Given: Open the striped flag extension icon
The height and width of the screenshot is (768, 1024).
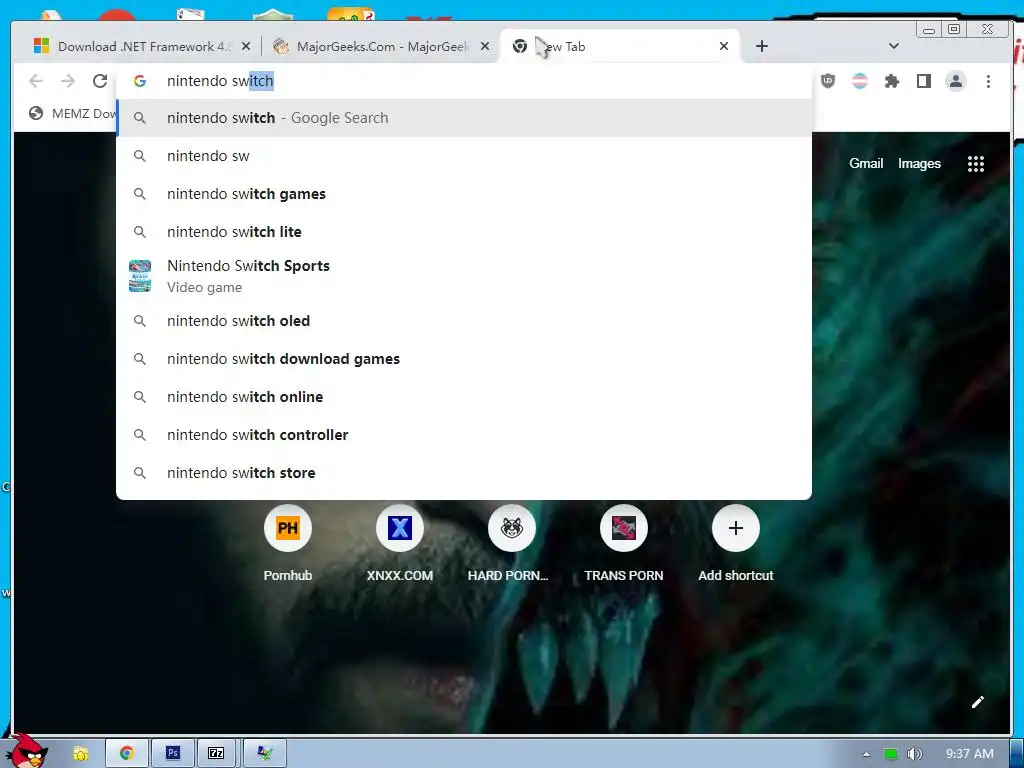Looking at the screenshot, I should [860, 81].
